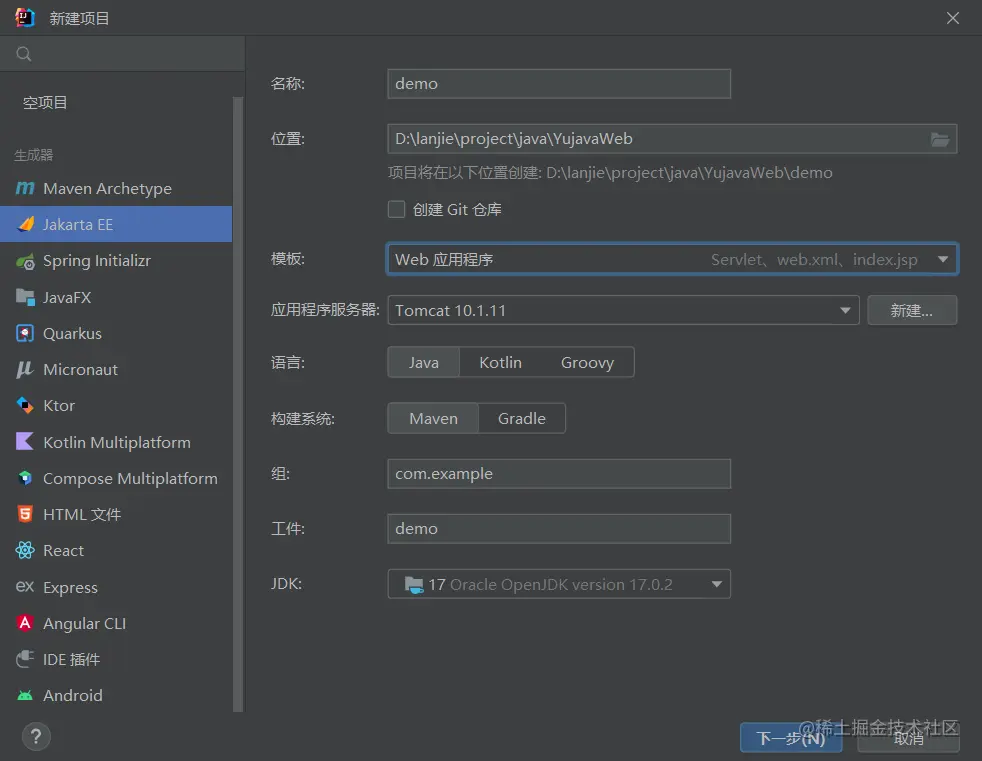Select the Ktor row label

(59, 406)
